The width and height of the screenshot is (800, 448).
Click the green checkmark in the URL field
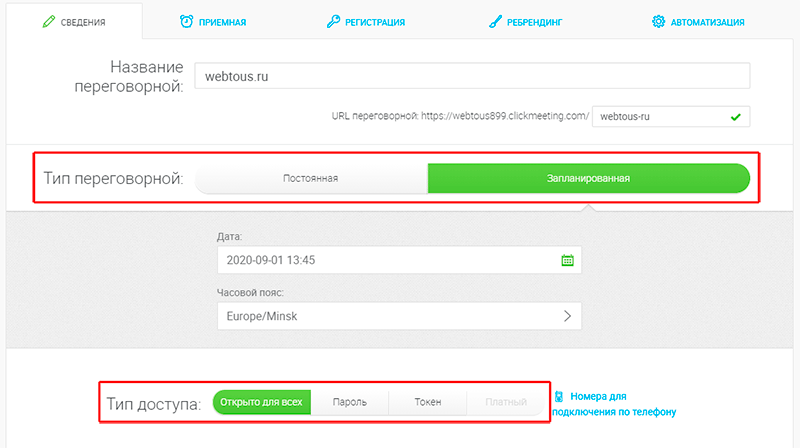(735, 117)
